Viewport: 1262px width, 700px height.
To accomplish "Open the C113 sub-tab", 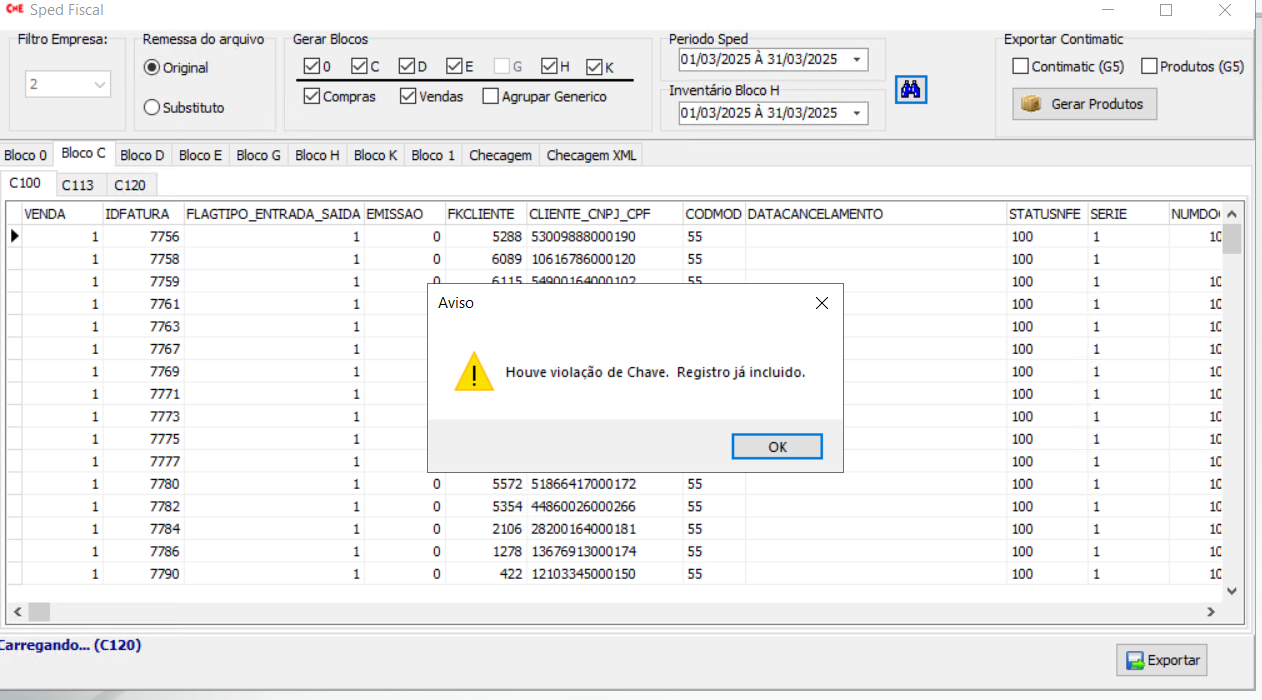I will (77, 185).
